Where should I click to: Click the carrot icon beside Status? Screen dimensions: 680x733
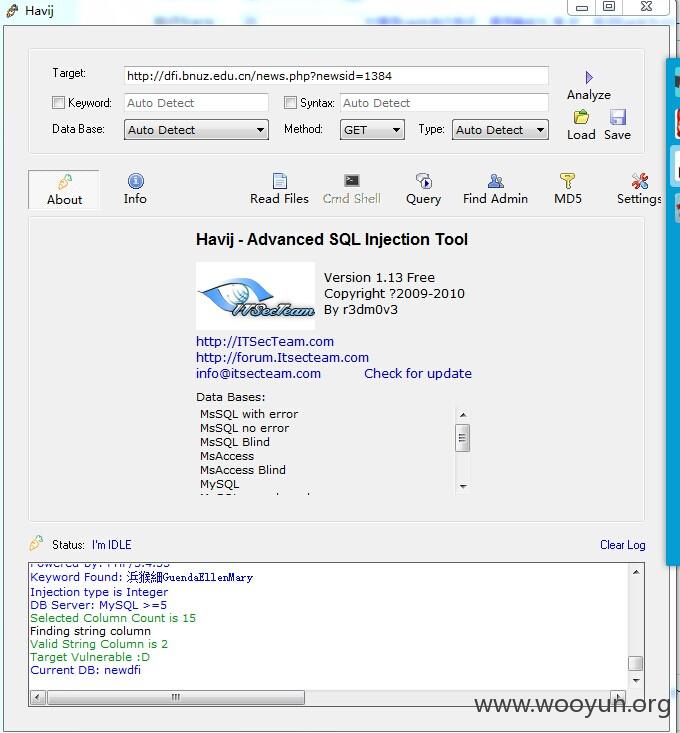click(x=36, y=543)
